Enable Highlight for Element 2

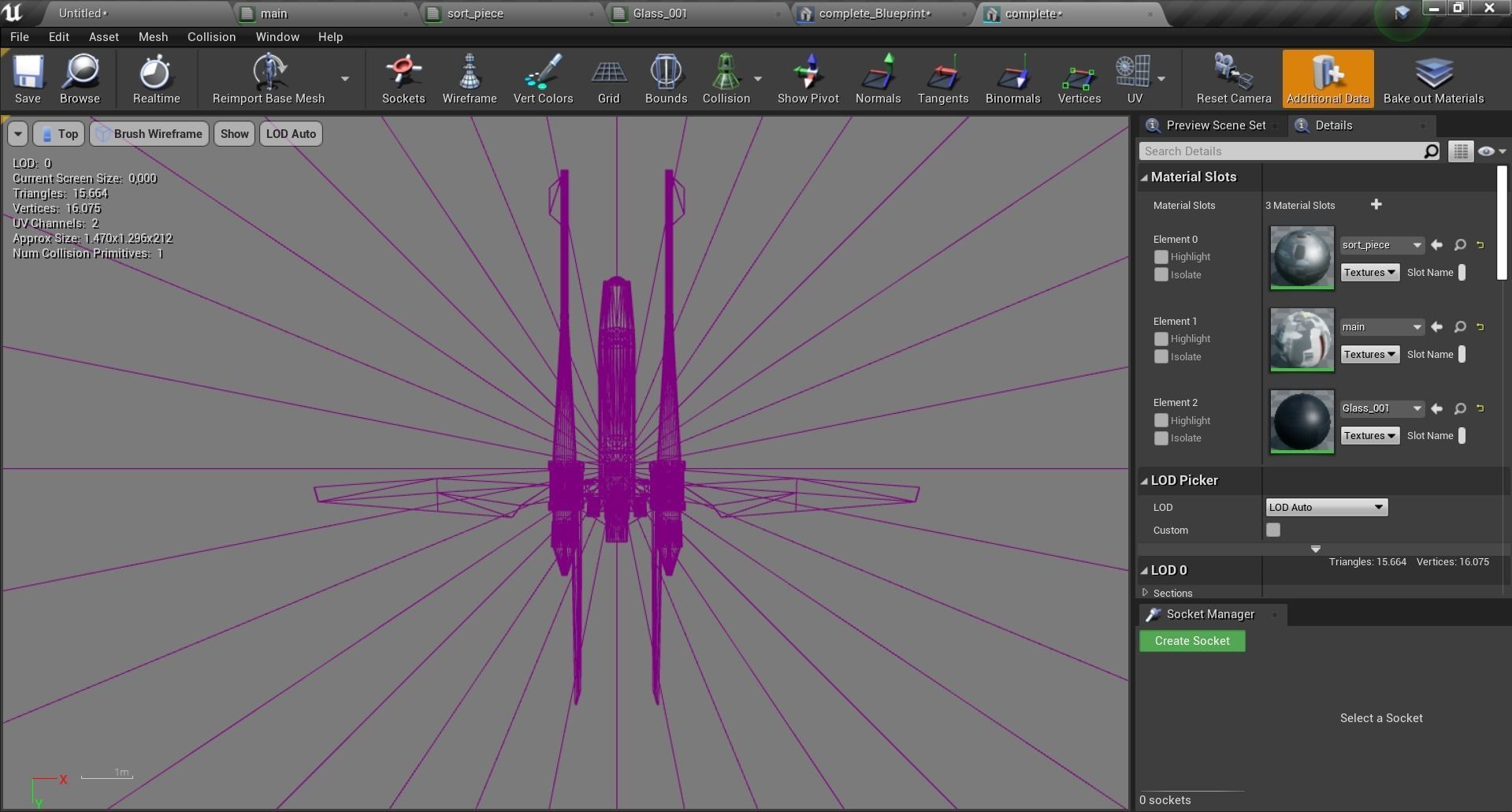tap(1161, 420)
